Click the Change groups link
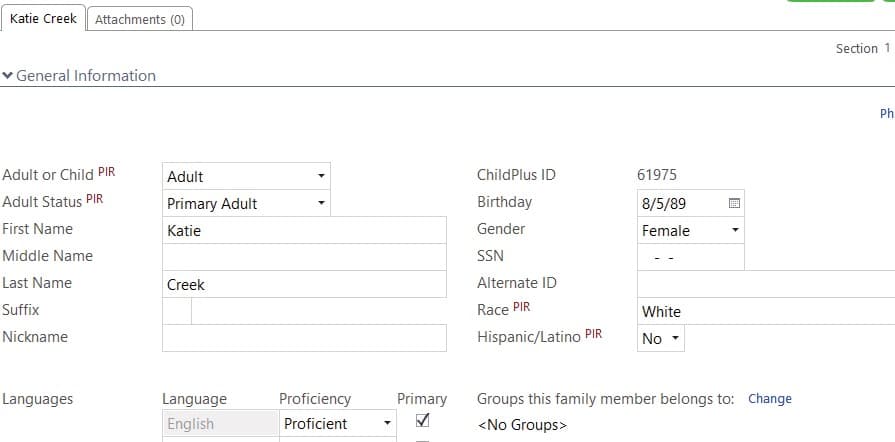 click(769, 398)
